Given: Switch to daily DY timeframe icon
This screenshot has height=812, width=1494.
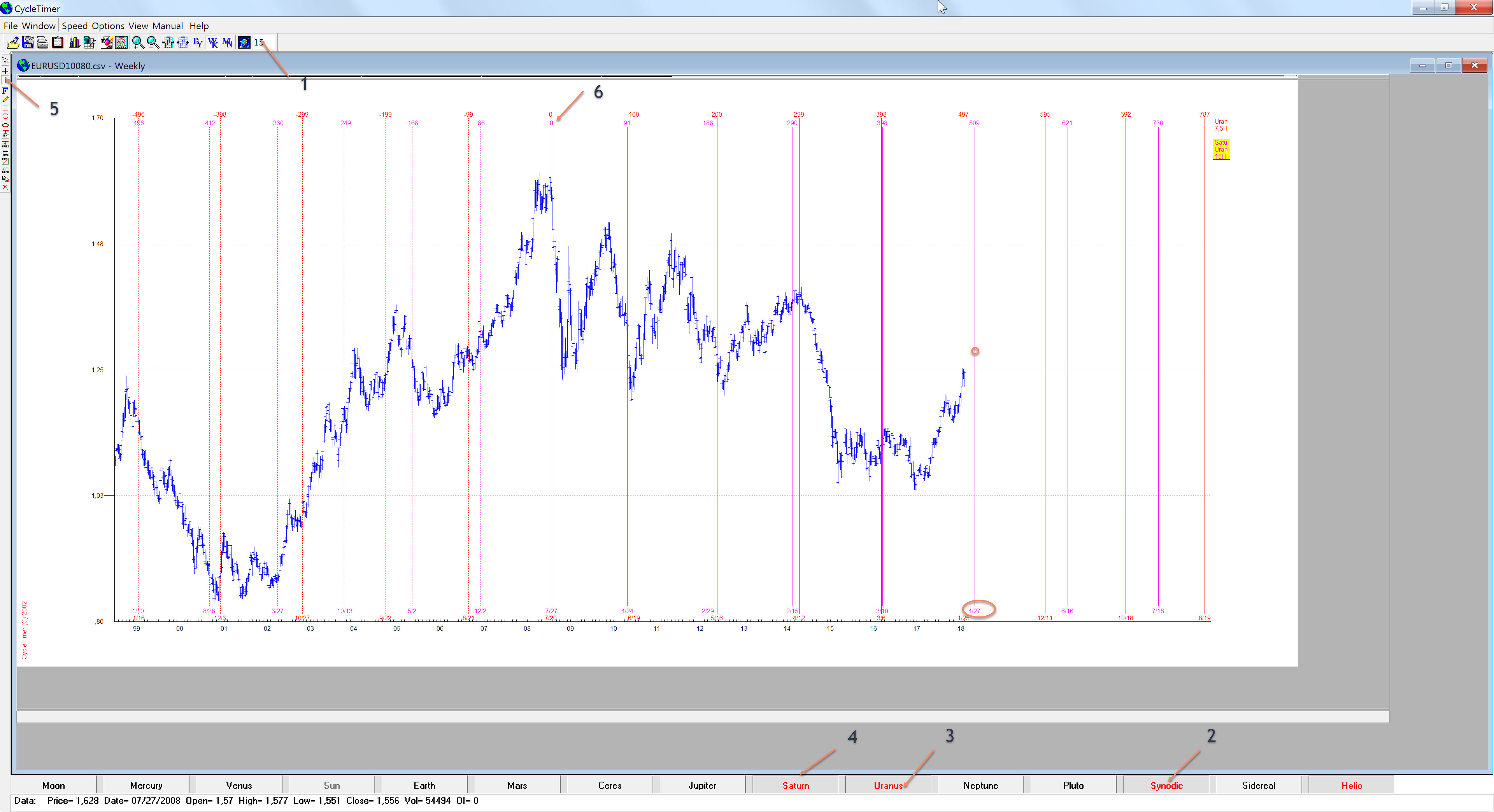Looking at the screenshot, I should click(198, 42).
